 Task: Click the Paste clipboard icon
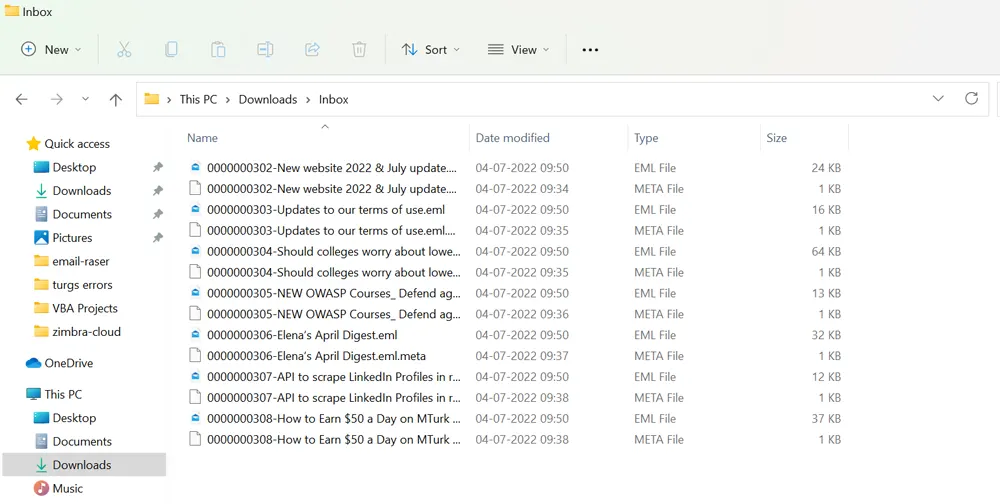pos(218,49)
